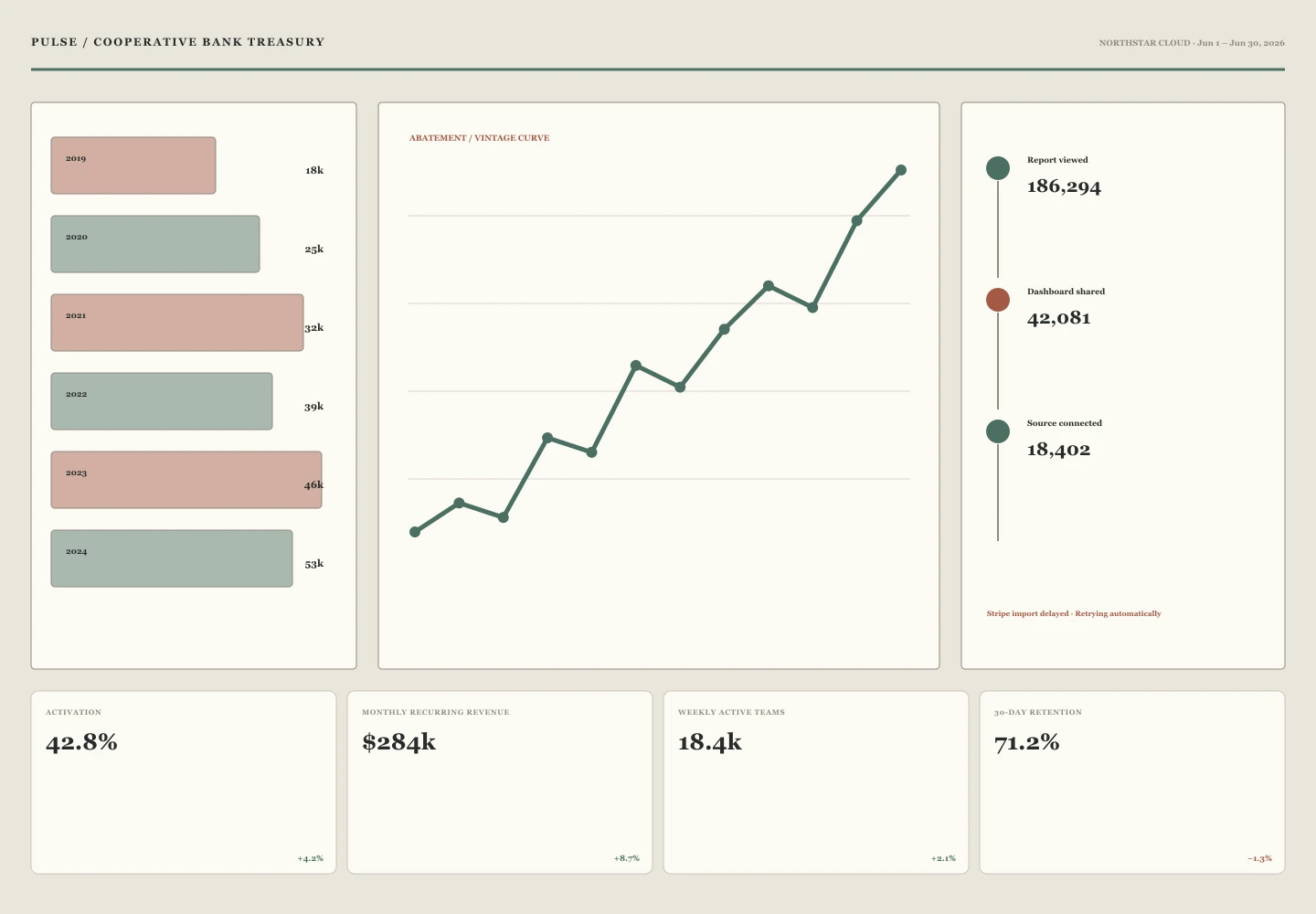
Task: Click the "2022" year label
Action: (x=77, y=395)
